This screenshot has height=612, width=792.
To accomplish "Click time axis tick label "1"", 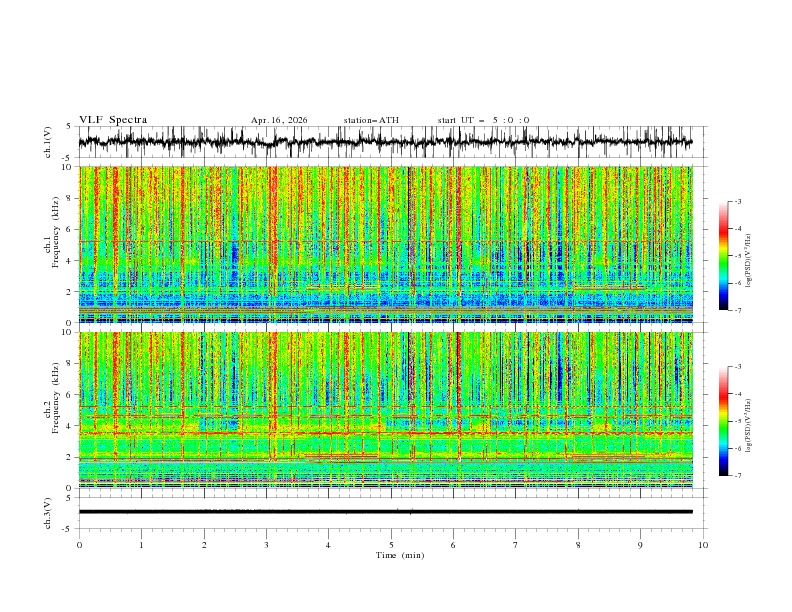I will [141, 545].
